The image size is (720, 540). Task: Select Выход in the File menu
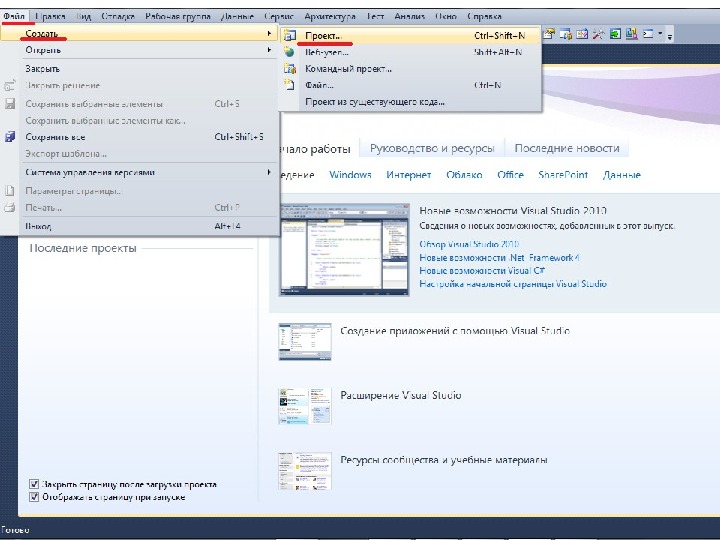click(140, 226)
